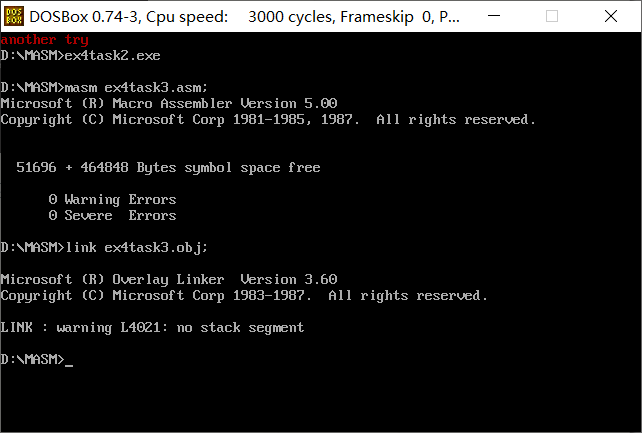Screen dimensions: 642x433
Task: Click 'Overlay Linker Version 3.60' text
Action: (225, 280)
